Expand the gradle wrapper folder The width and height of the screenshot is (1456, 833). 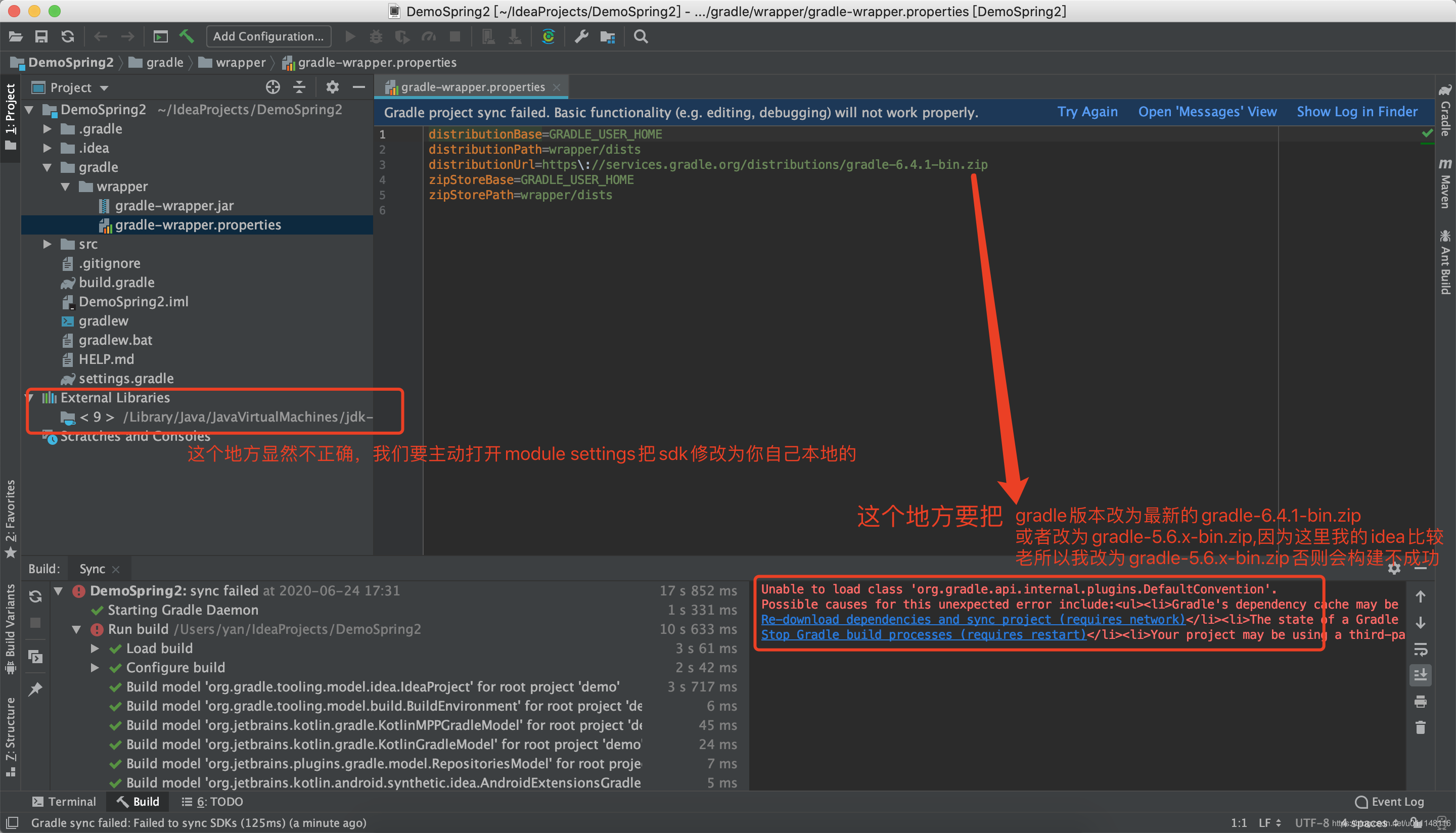[68, 187]
